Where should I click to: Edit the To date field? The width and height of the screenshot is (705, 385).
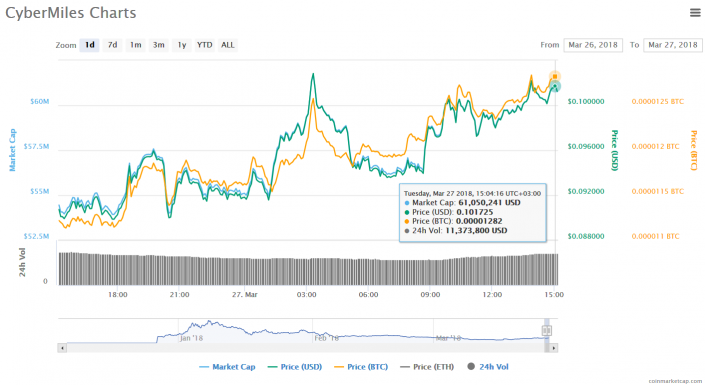pos(673,45)
